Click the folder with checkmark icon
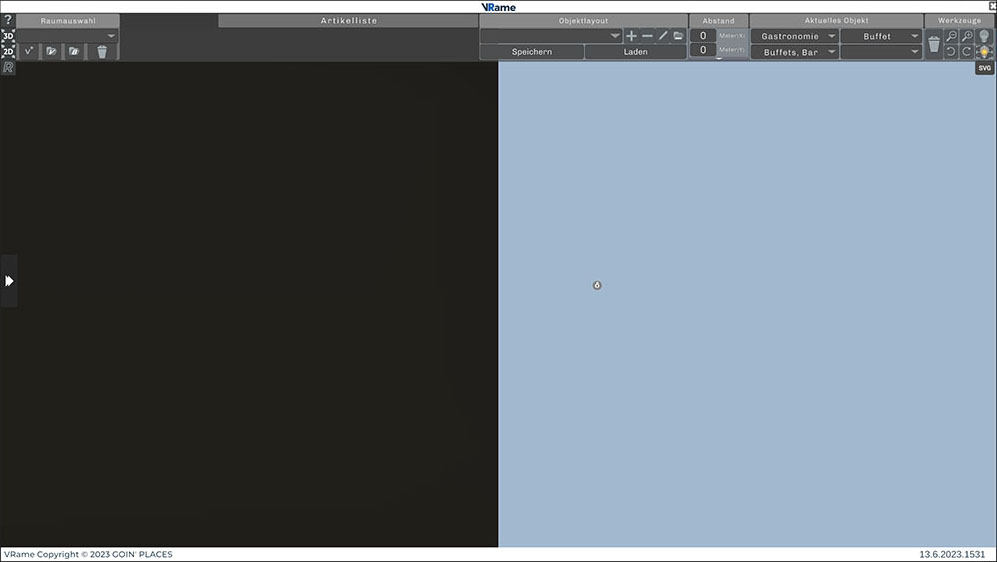 [52, 51]
